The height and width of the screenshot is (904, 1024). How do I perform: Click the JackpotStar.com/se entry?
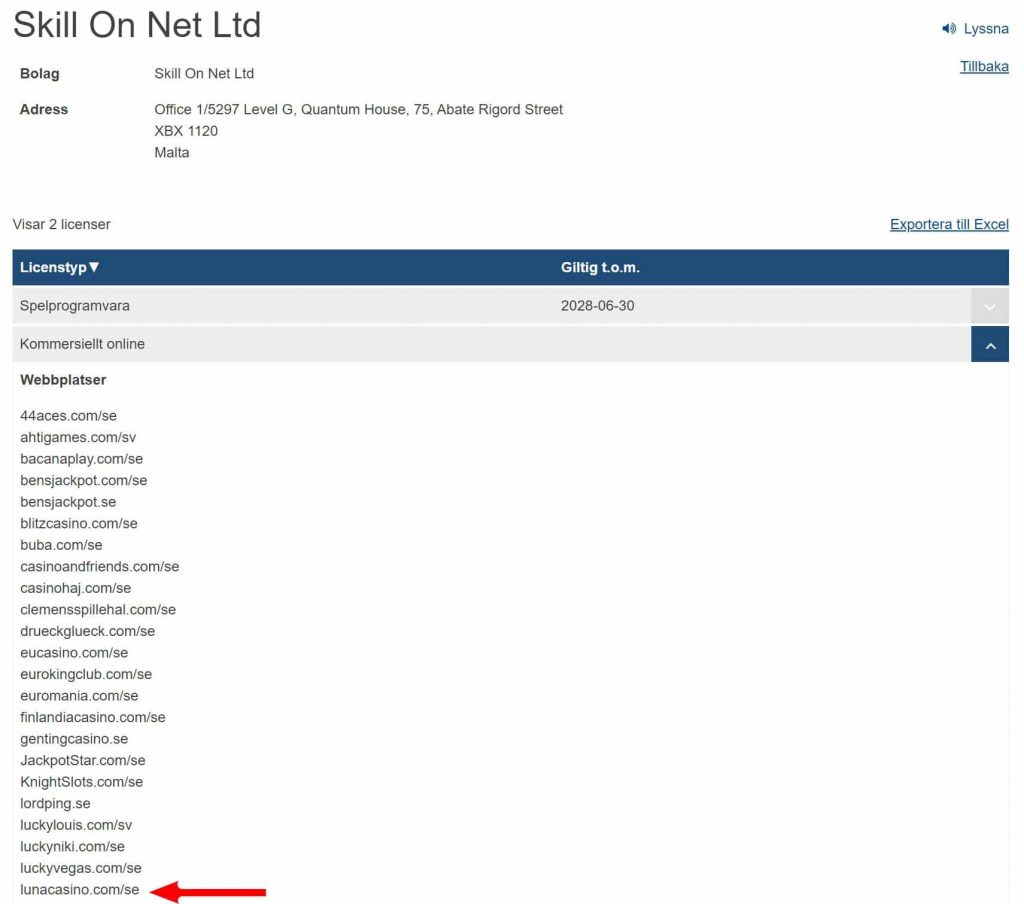[x=83, y=760]
